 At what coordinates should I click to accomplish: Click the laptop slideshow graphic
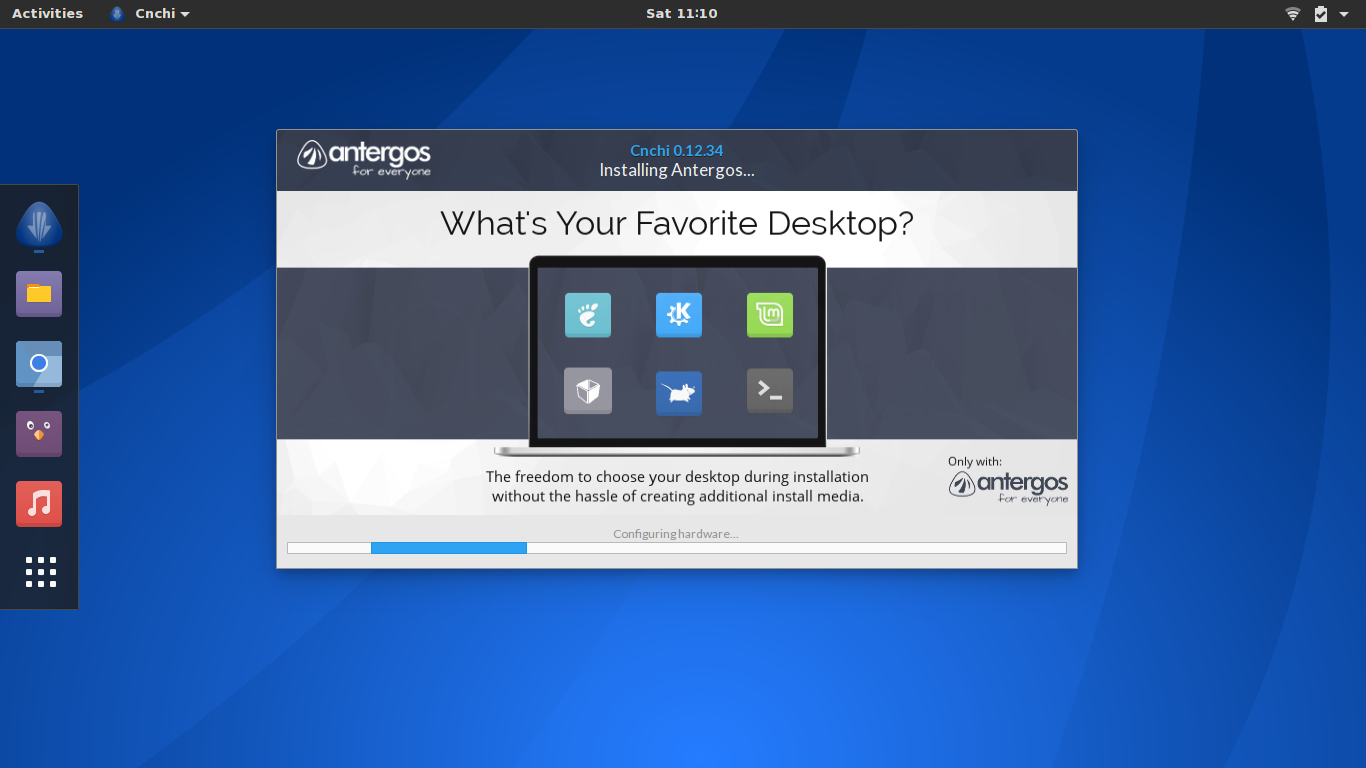pos(677,352)
